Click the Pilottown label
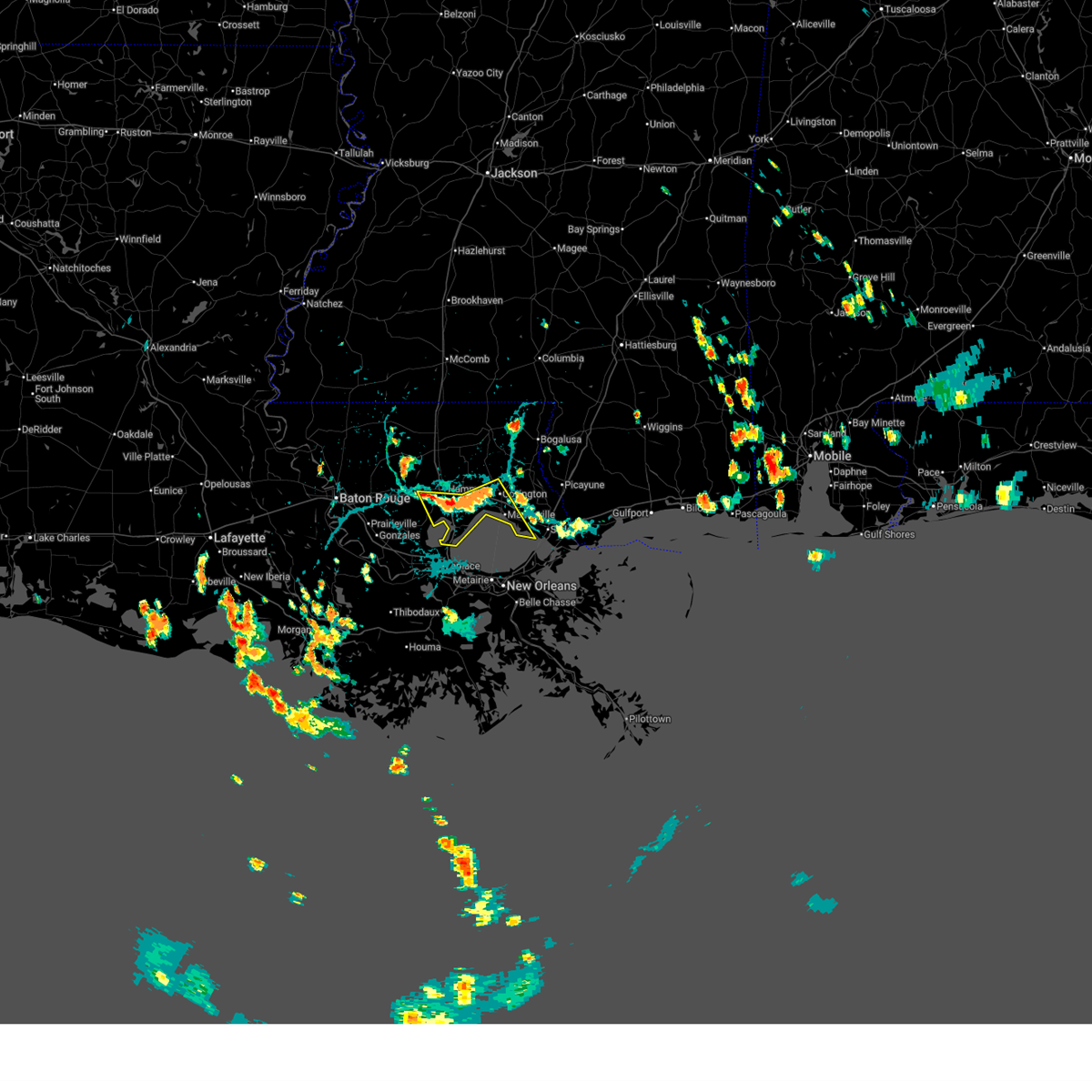Image resolution: width=1092 pixels, height=1092 pixels. coord(650,719)
